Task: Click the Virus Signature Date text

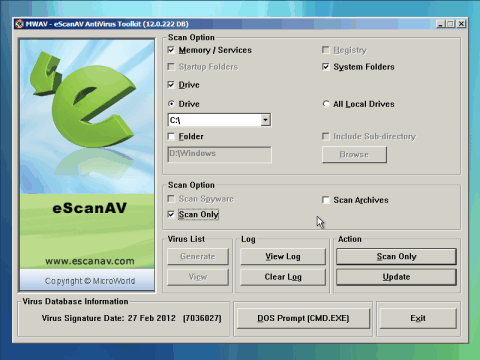Action: coord(131,318)
